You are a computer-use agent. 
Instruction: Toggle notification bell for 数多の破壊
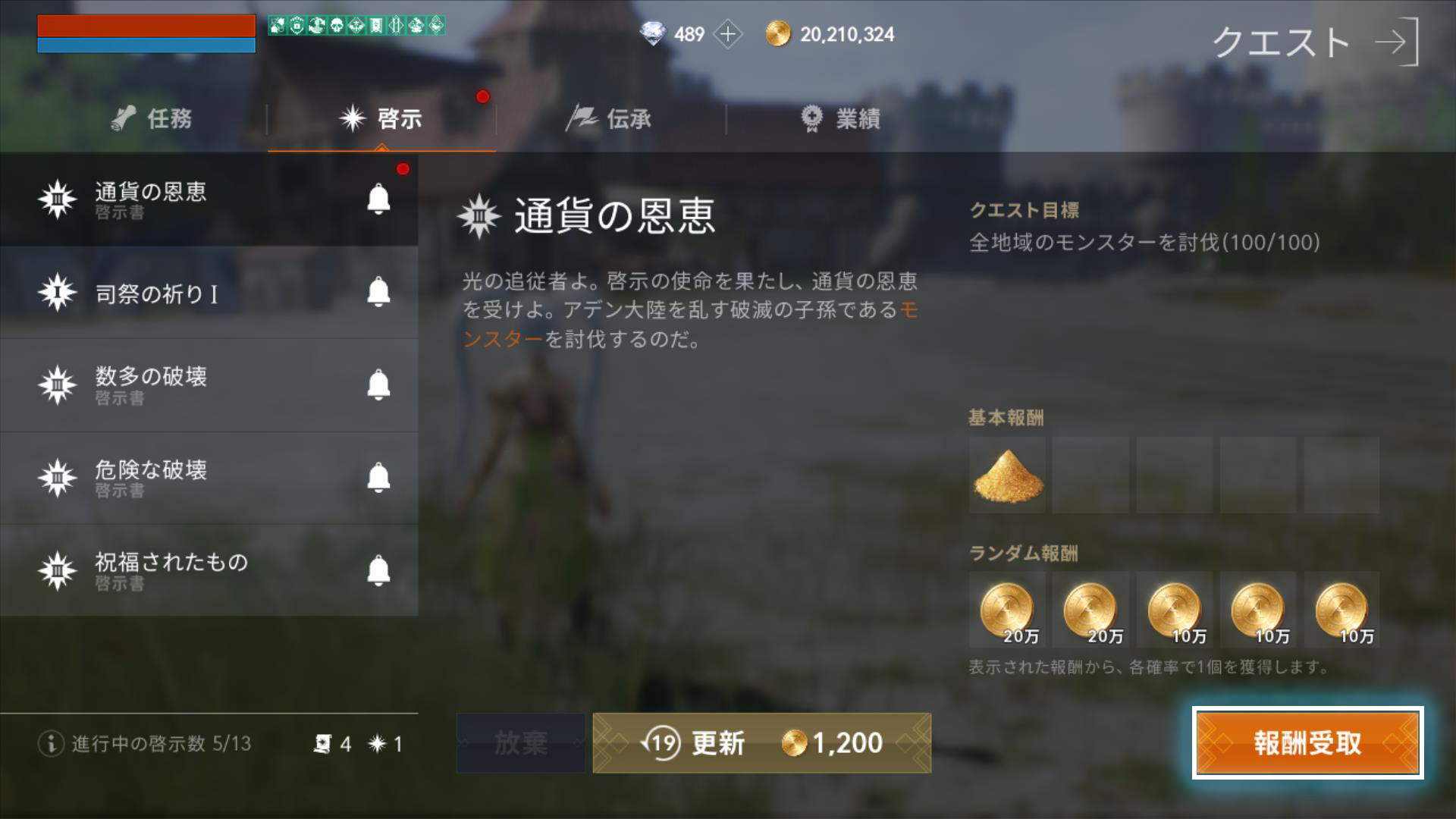click(x=378, y=385)
